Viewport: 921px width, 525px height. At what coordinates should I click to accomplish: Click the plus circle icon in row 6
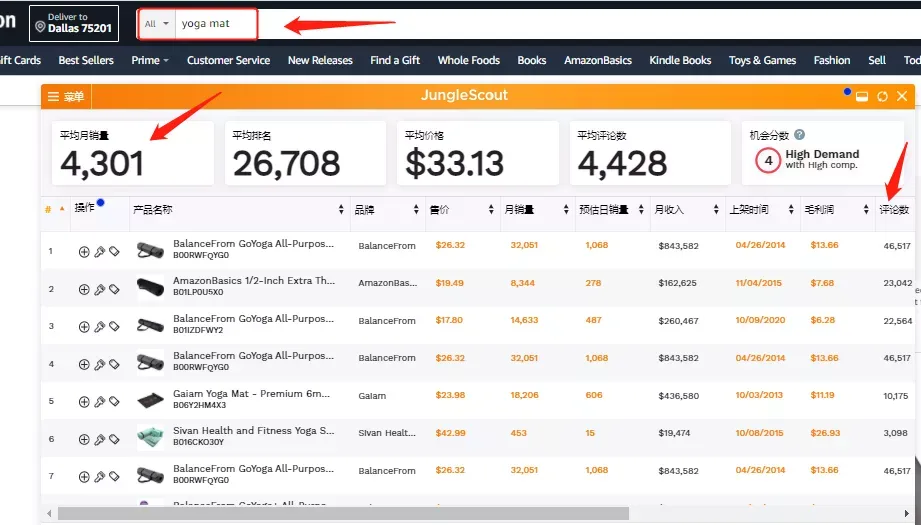point(84,439)
